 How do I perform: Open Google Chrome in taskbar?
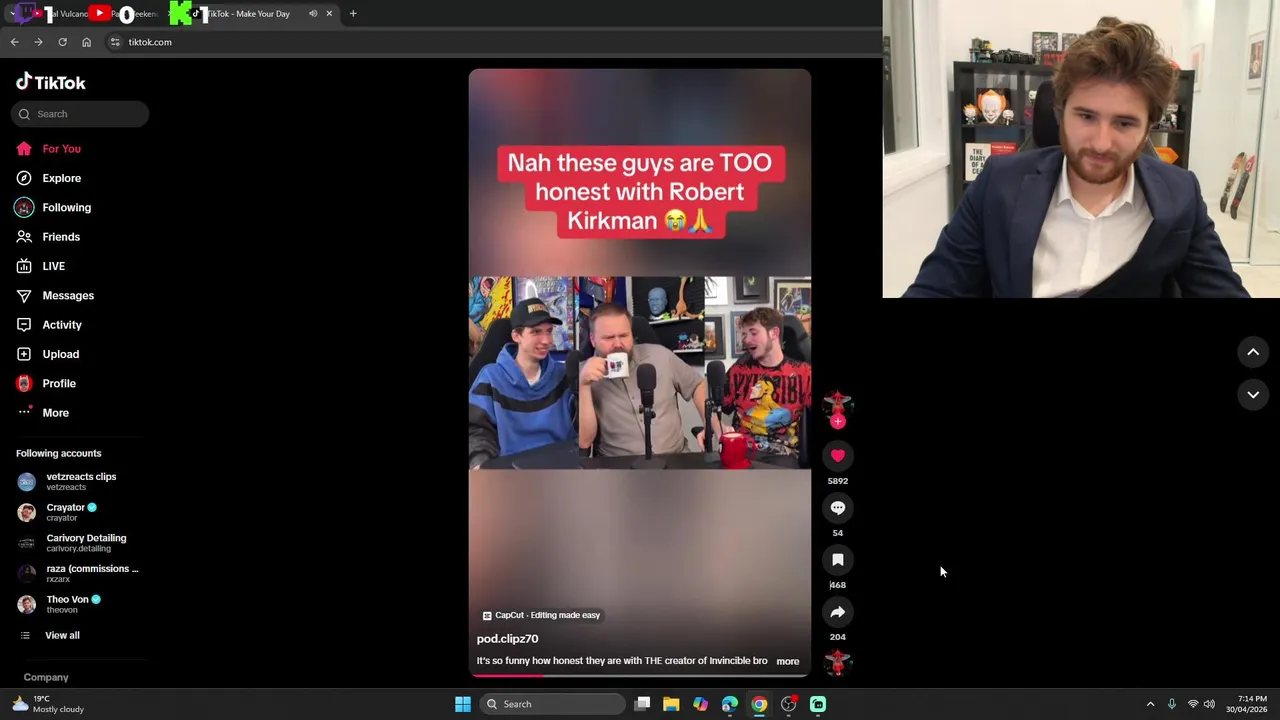click(x=759, y=704)
